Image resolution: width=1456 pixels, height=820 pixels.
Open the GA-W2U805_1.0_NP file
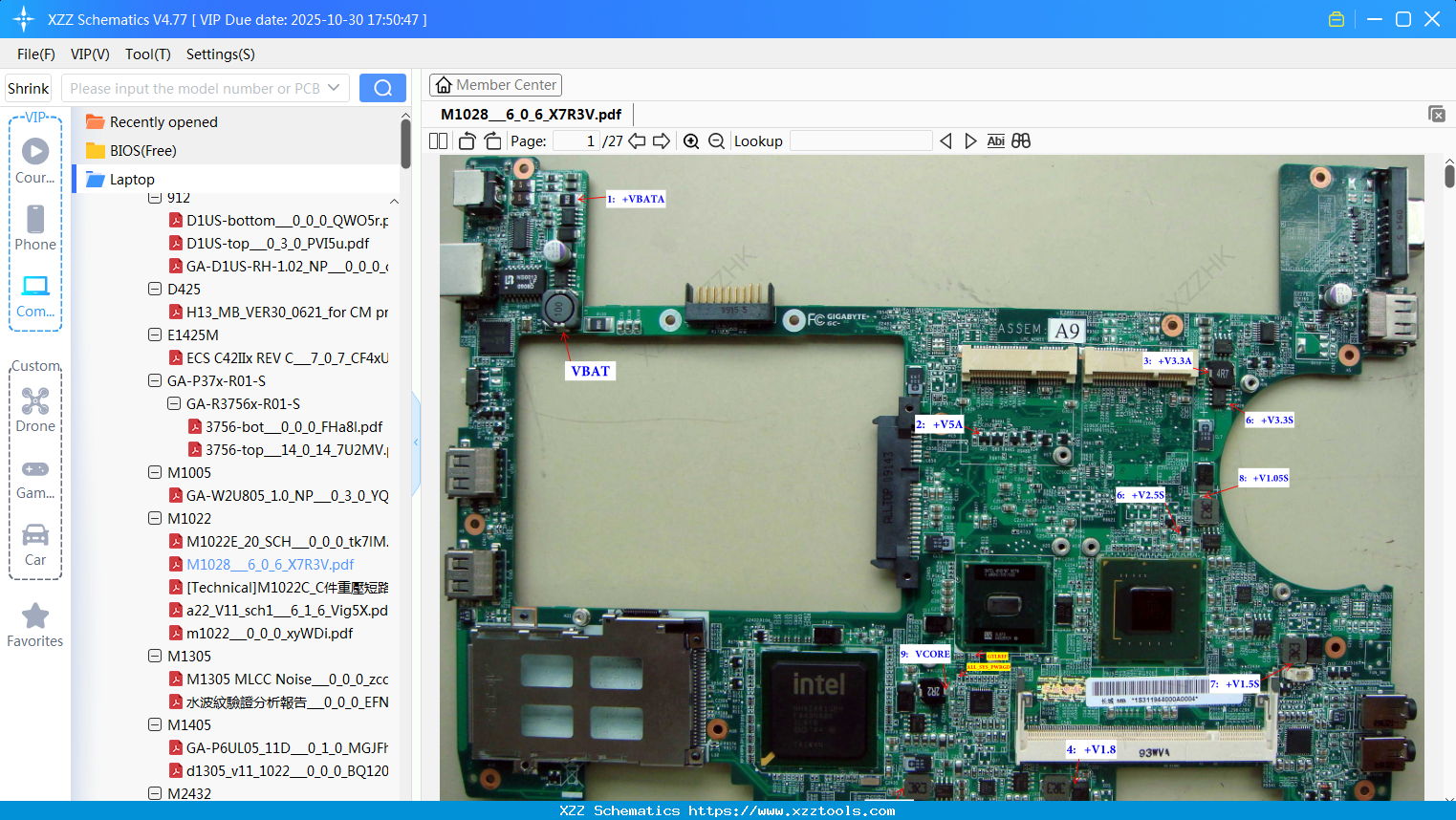point(278,495)
